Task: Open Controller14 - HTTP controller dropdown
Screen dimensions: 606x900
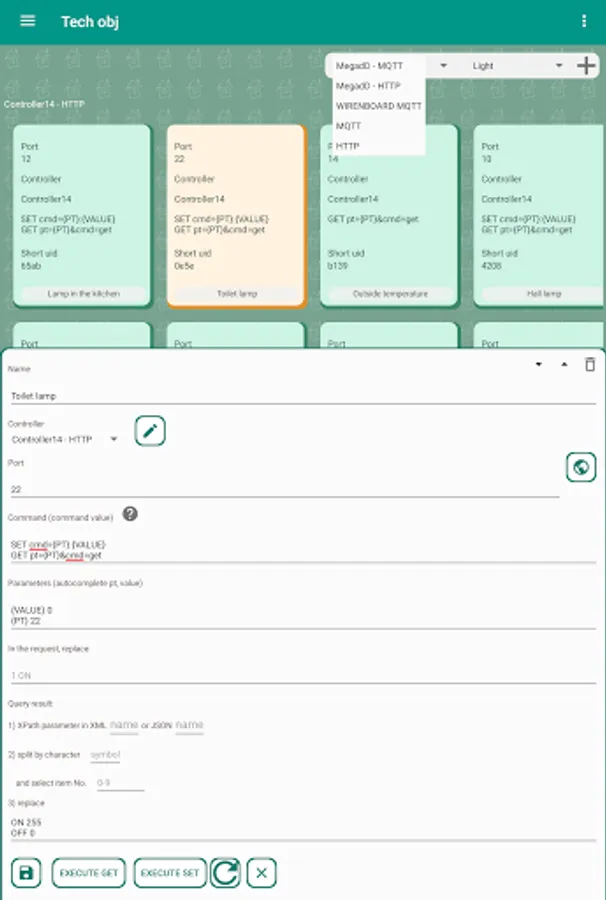Action: tap(64, 440)
